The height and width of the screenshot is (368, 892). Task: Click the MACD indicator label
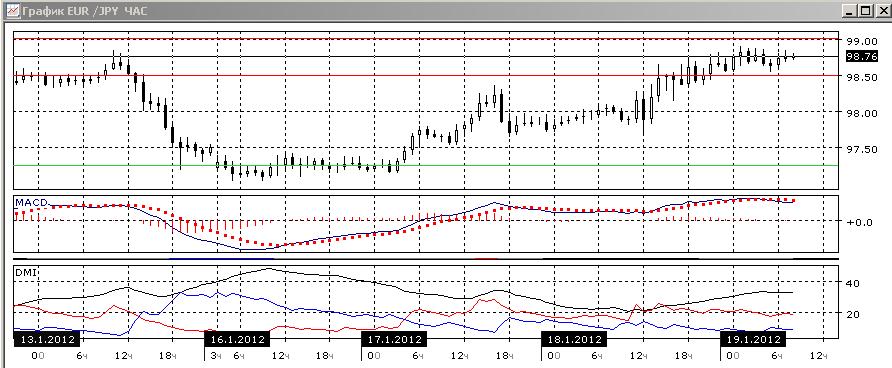point(31,202)
